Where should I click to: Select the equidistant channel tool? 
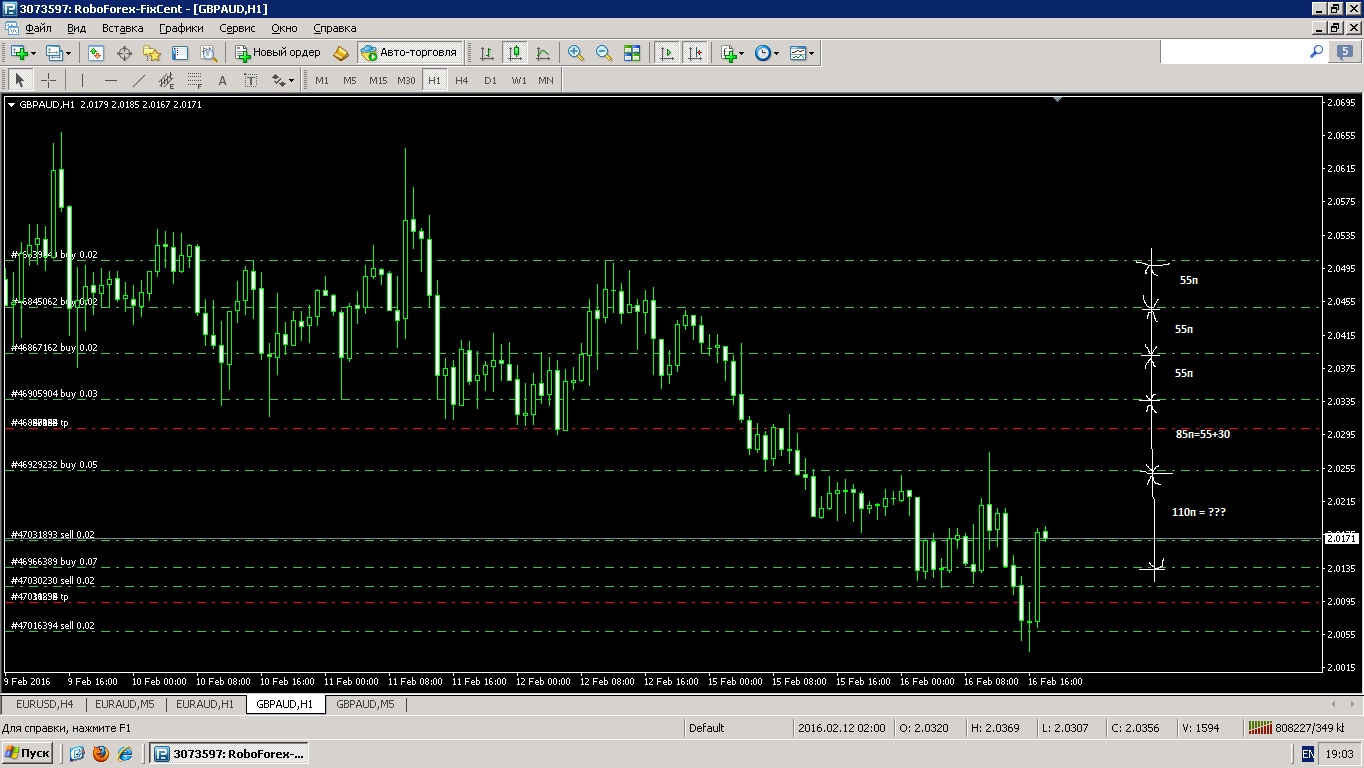point(166,80)
